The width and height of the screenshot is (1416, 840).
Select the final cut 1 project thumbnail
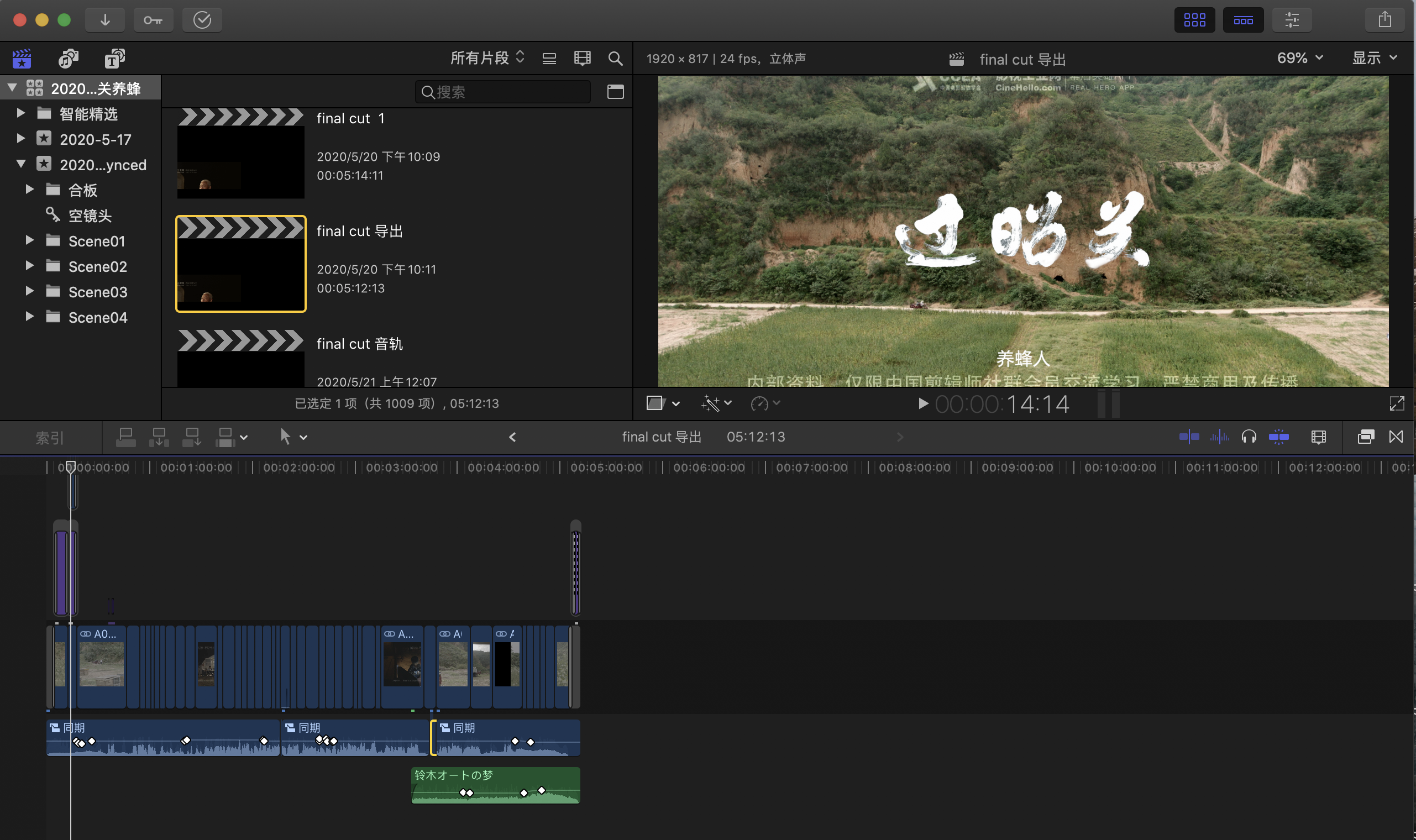(x=240, y=154)
